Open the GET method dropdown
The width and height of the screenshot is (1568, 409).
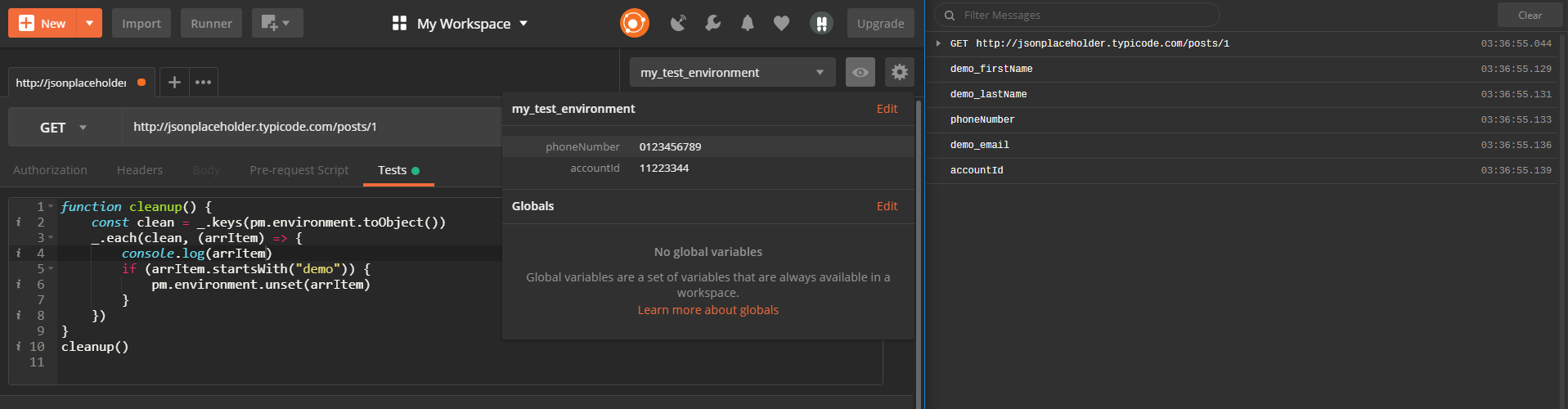pos(64,128)
